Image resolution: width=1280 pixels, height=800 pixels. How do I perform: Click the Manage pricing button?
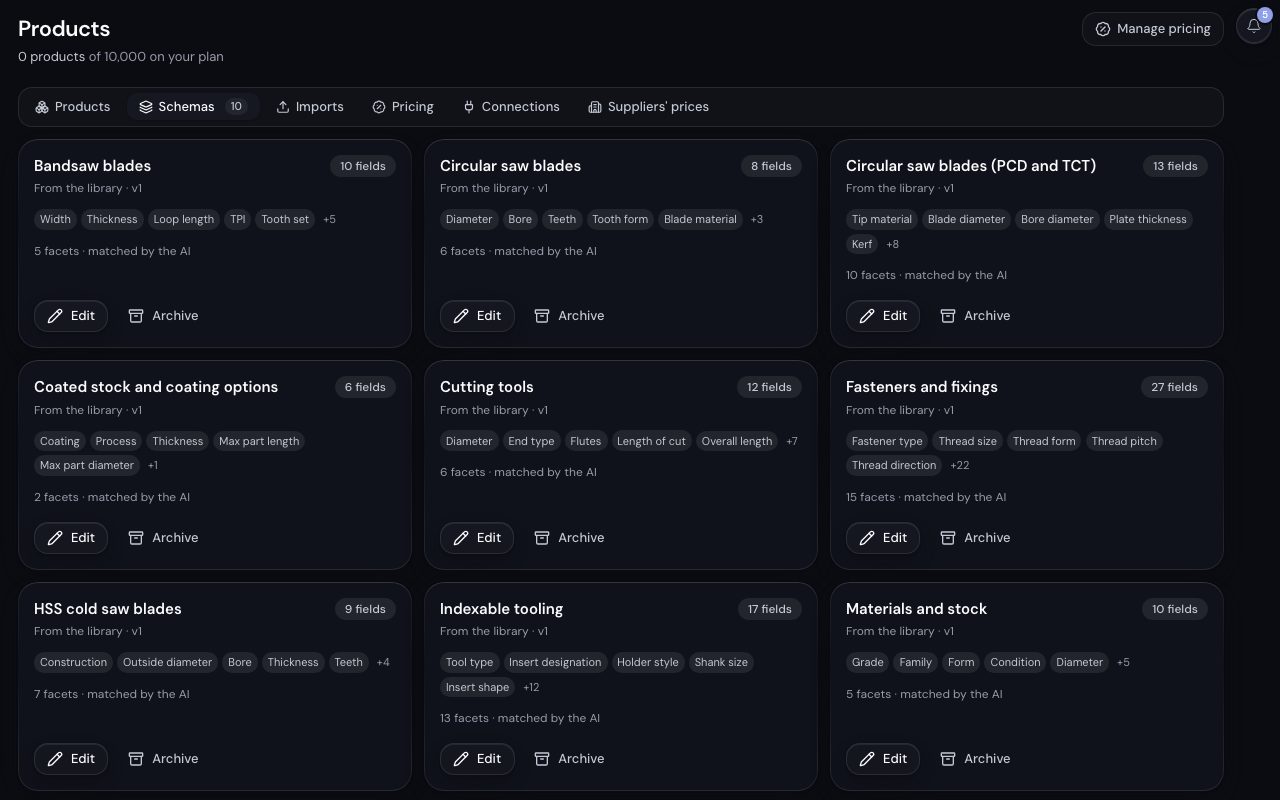(x=1153, y=29)
